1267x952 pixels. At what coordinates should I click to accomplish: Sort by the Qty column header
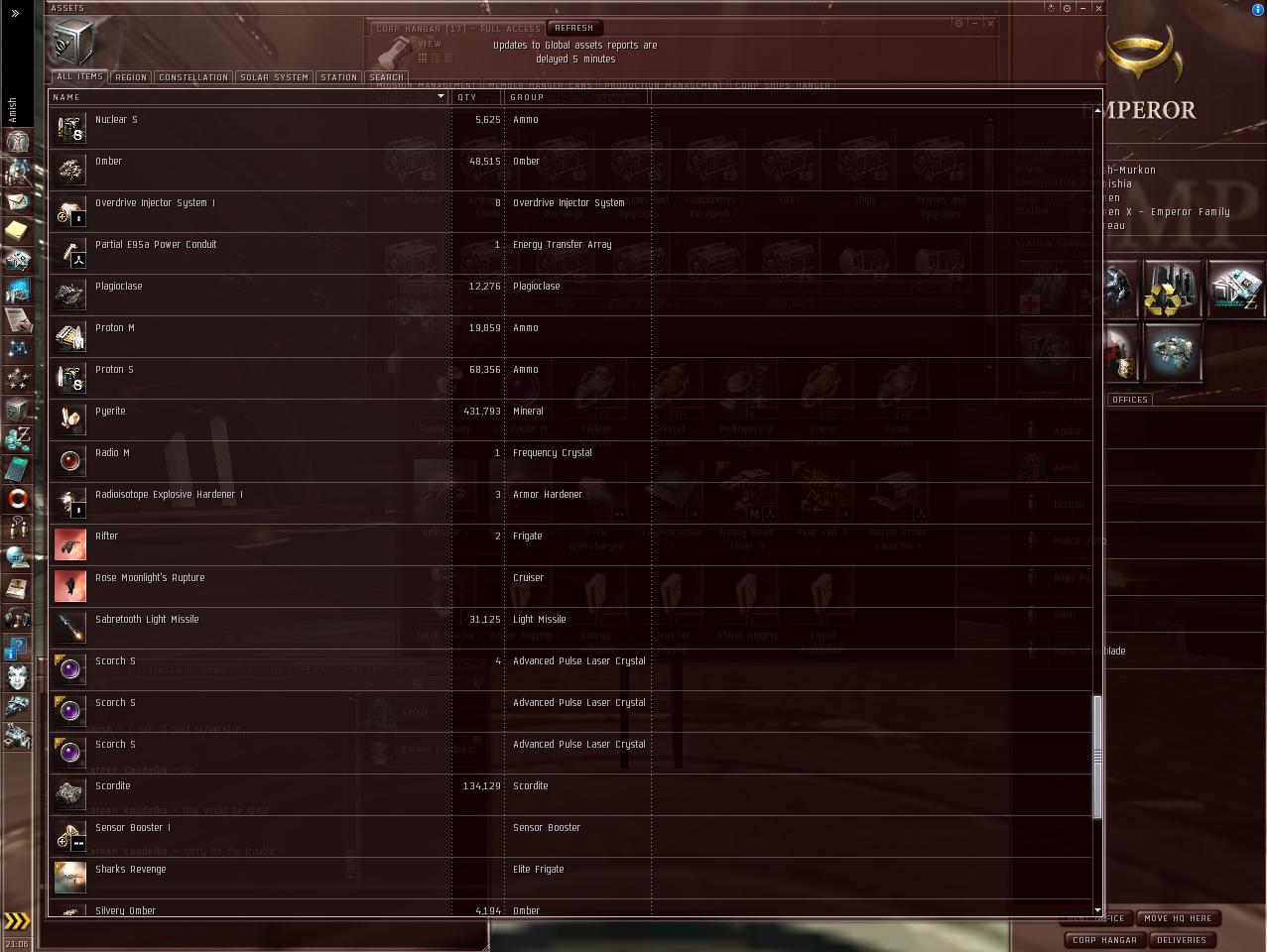coord(478,97)
